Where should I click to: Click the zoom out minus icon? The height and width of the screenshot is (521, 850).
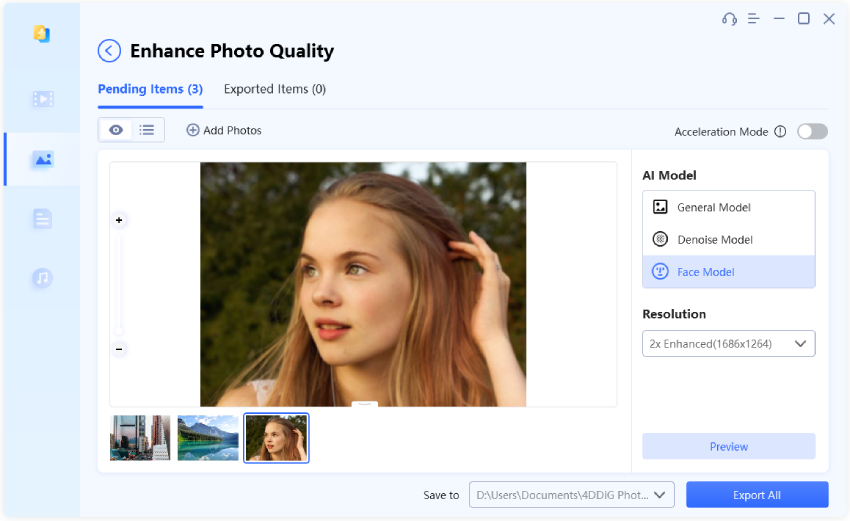click(x=119, y=349)
